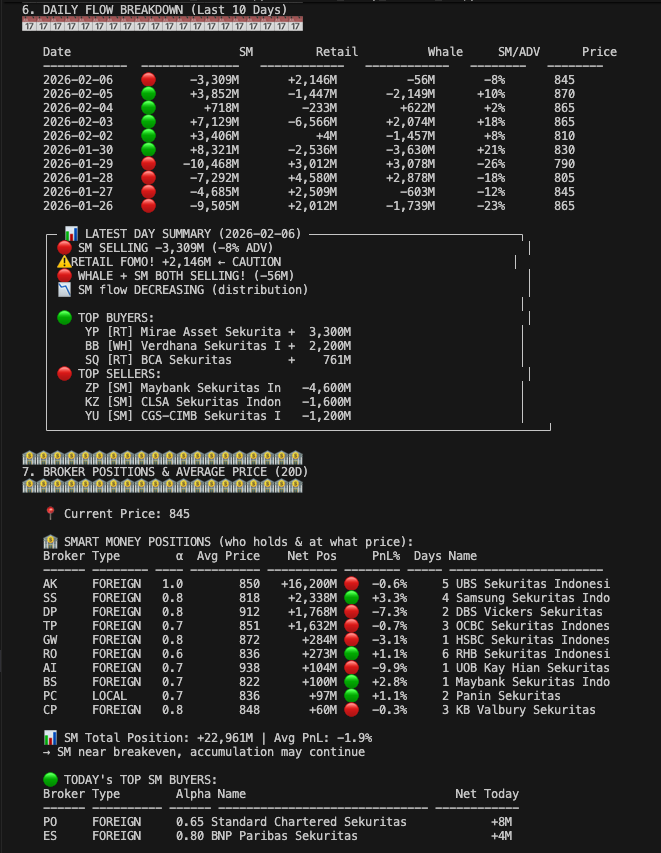
Task: Click red circle beside SM SELLING line
Action: pyautogui.click(x=64, y=248)
